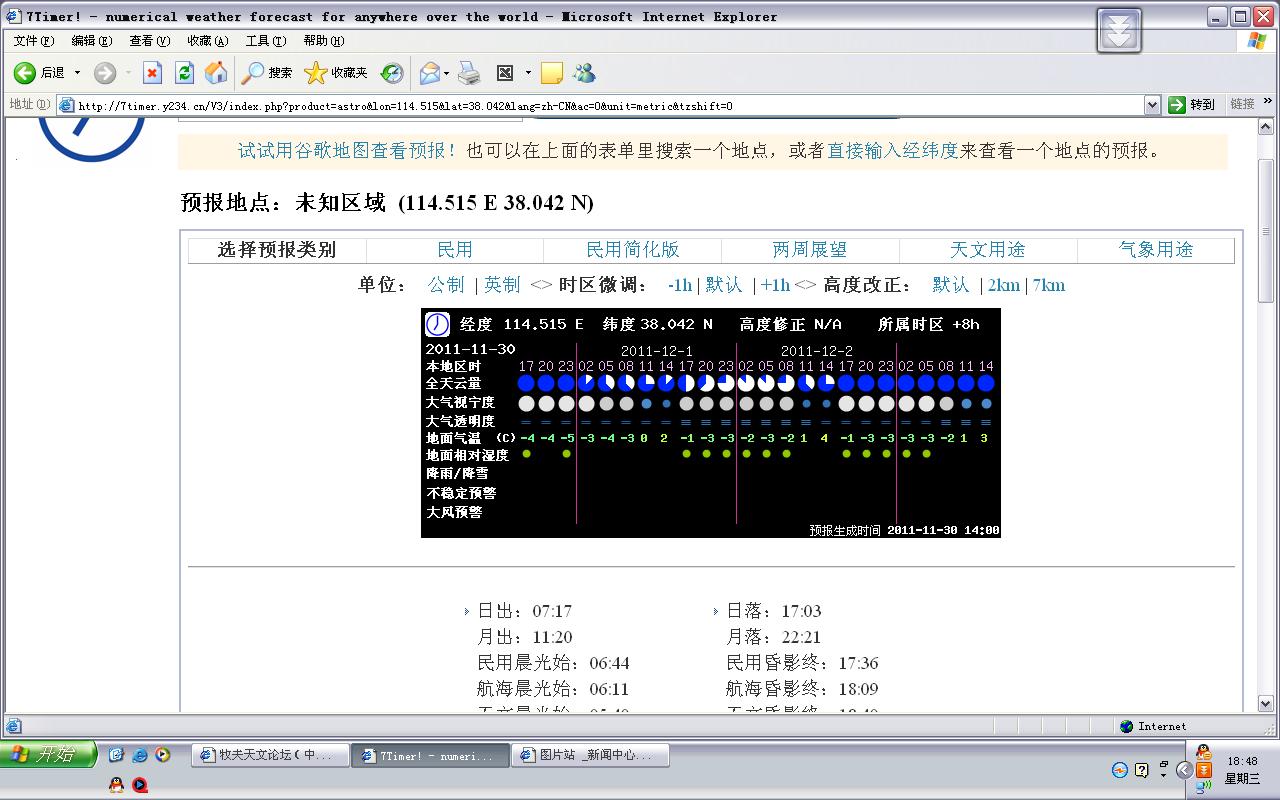The image size is (1280, 800).
Task: Switch units to 公制
Action: (x=446, y=285)
